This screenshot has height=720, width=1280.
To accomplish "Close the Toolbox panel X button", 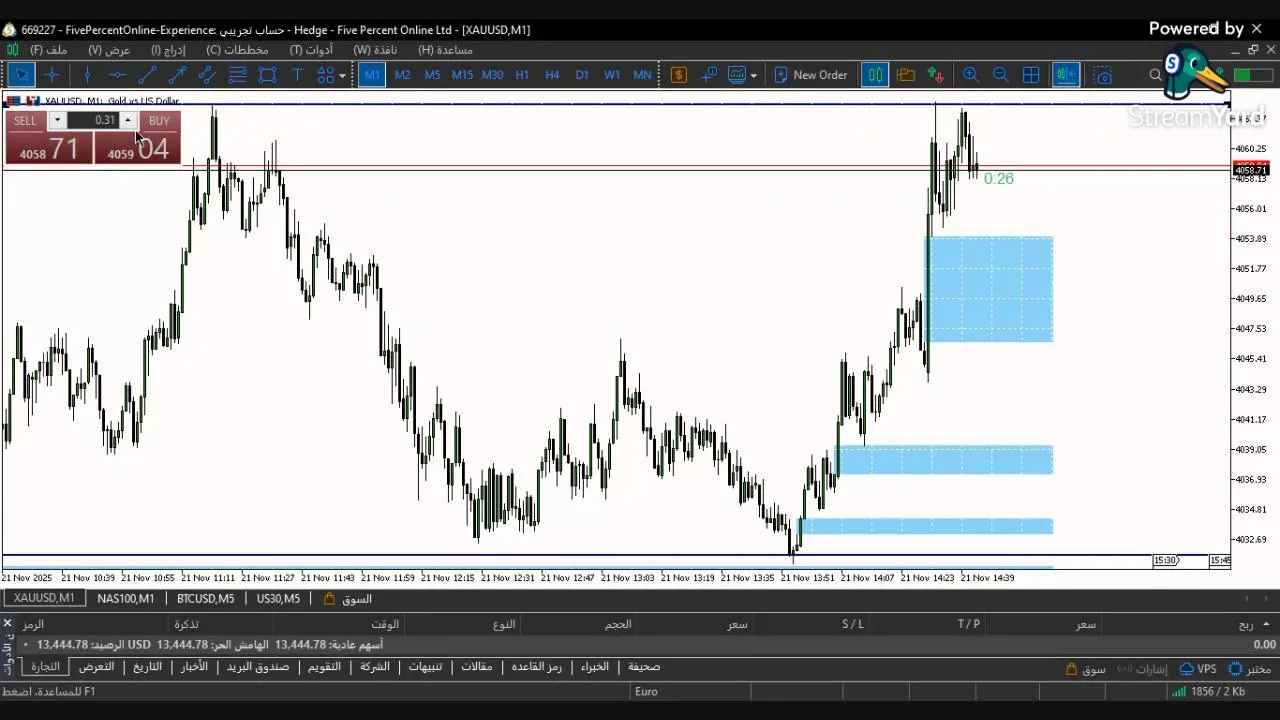I will 7,623.
